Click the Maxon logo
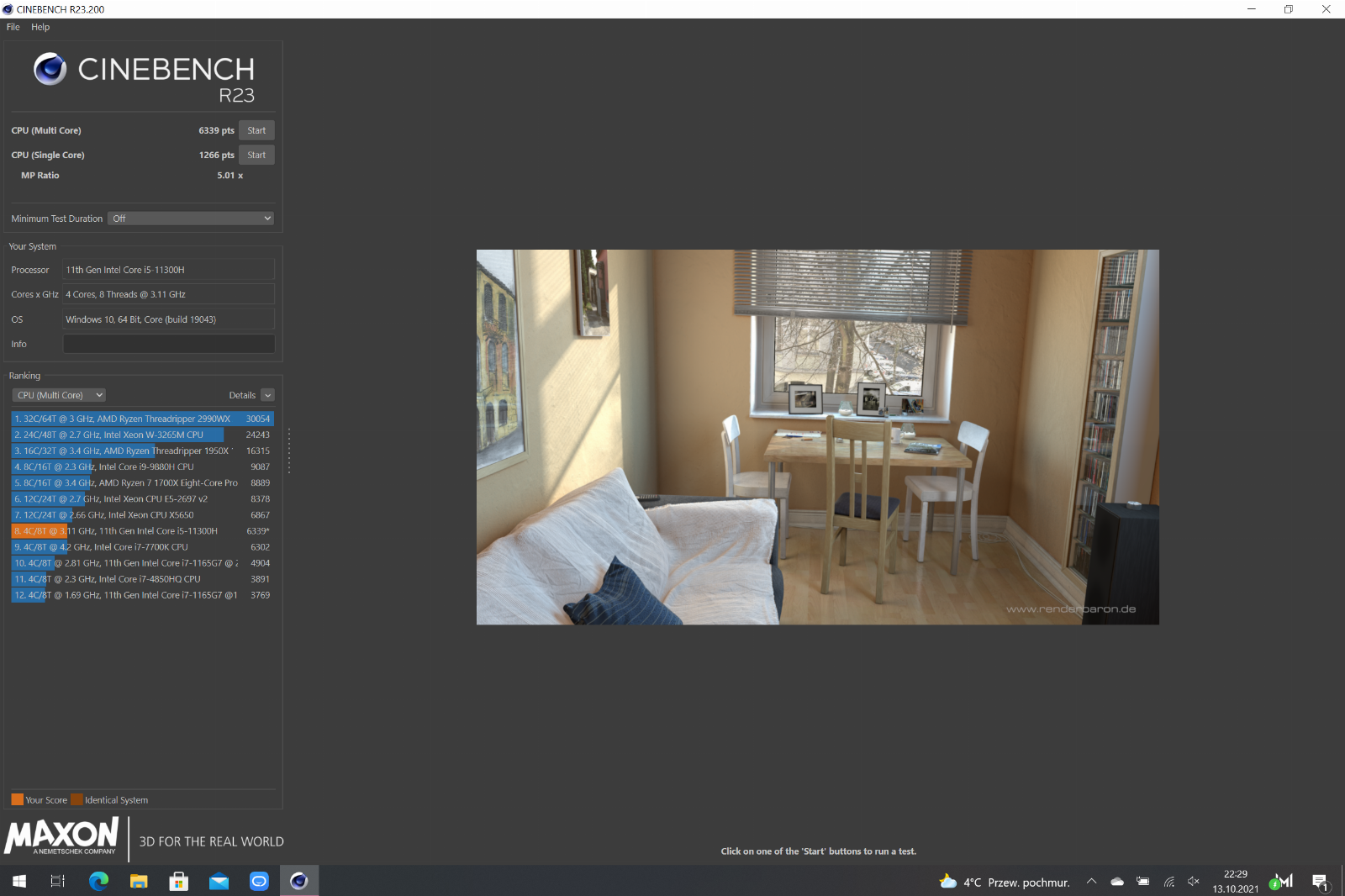Screen dimensions: 1345x896 (x=61, y=836)
